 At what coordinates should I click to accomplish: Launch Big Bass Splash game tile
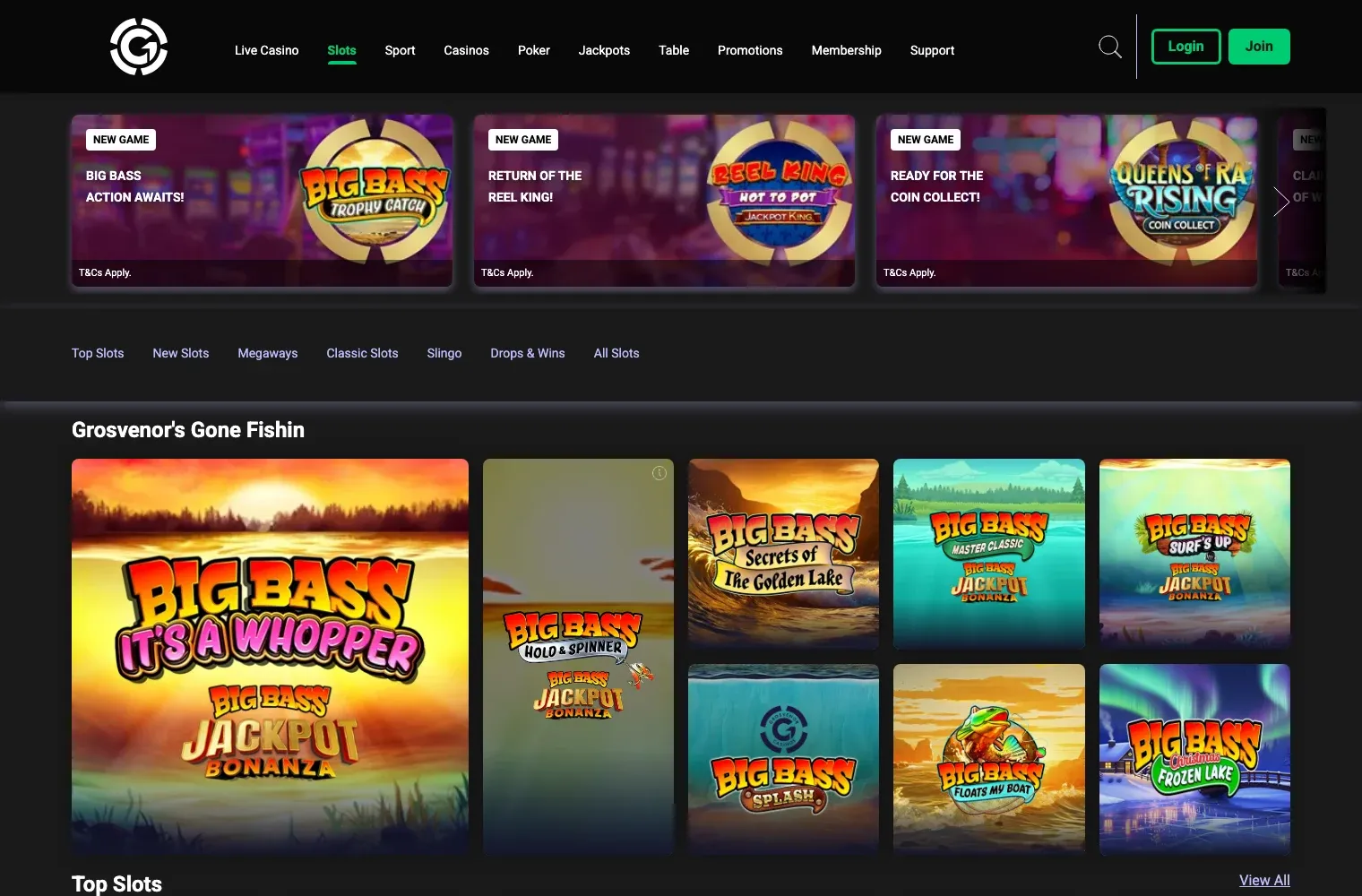(783, 758)
